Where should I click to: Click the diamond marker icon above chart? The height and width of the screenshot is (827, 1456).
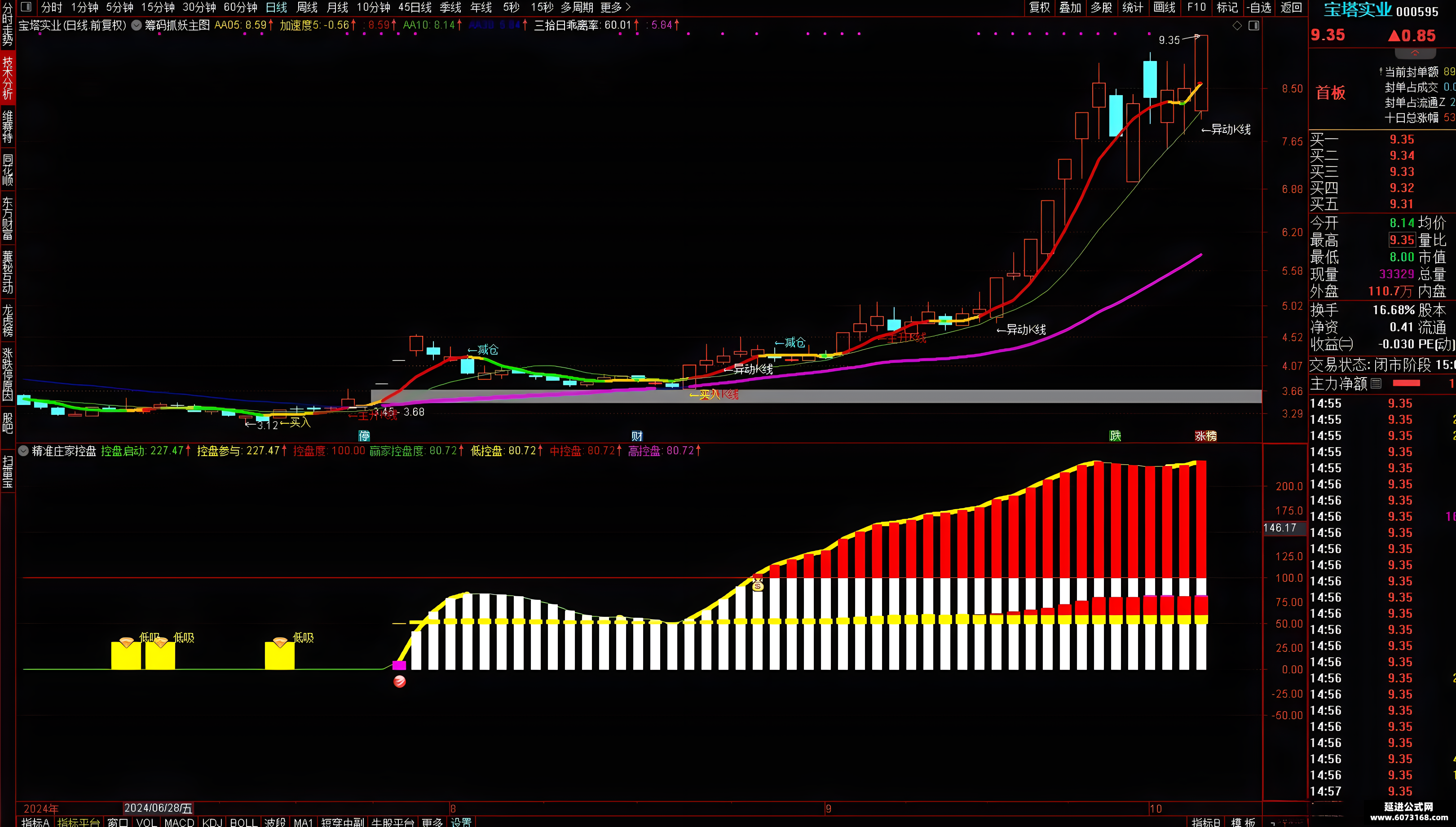point(1237,26)
